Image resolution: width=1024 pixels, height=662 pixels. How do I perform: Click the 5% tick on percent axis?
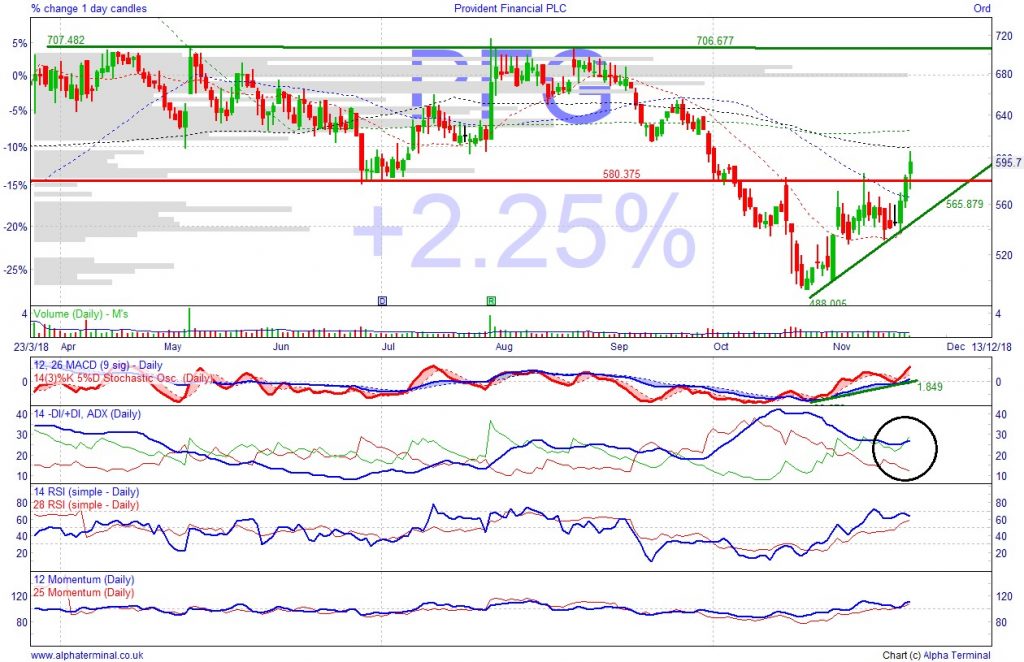click(20, 44)
